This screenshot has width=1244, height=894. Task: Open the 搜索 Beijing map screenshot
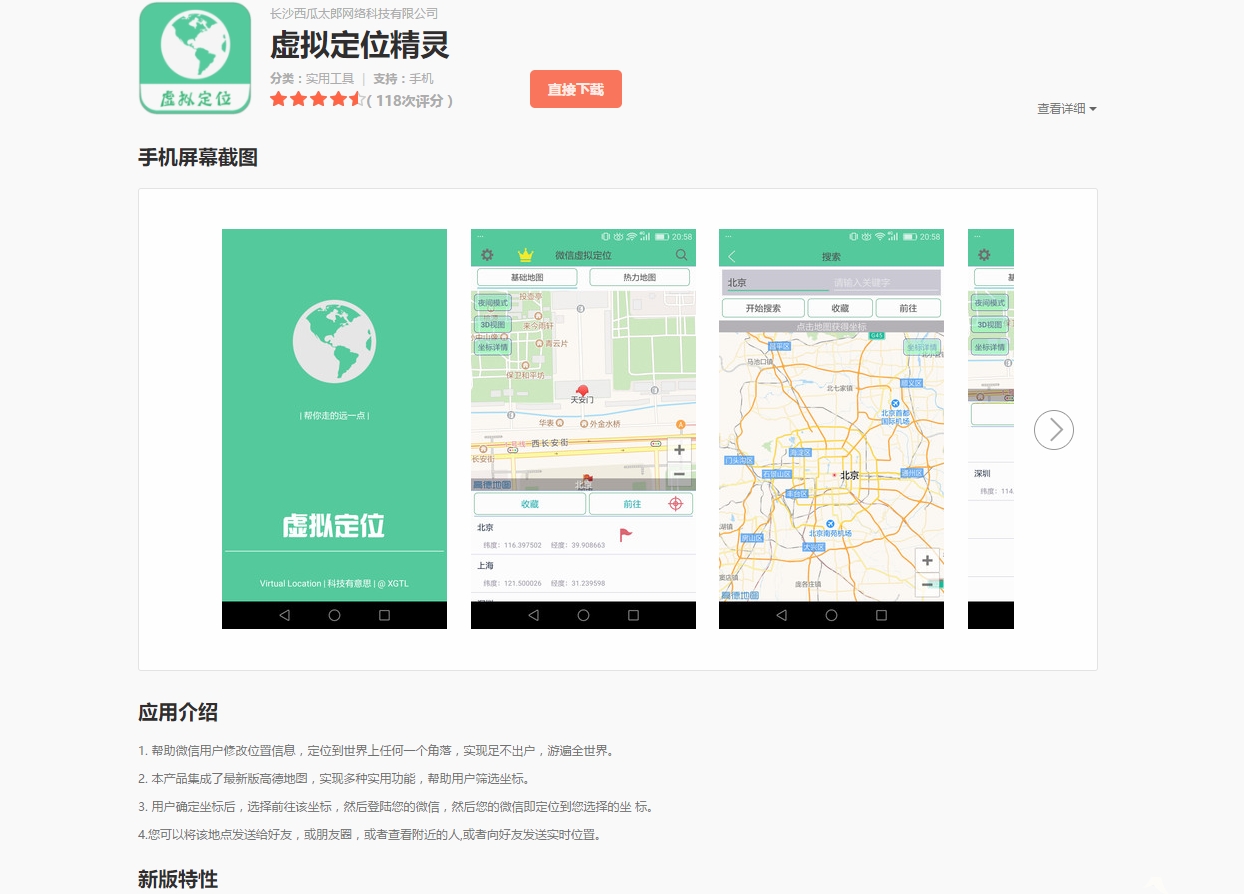pyautogui.click(x=831, y=429)
